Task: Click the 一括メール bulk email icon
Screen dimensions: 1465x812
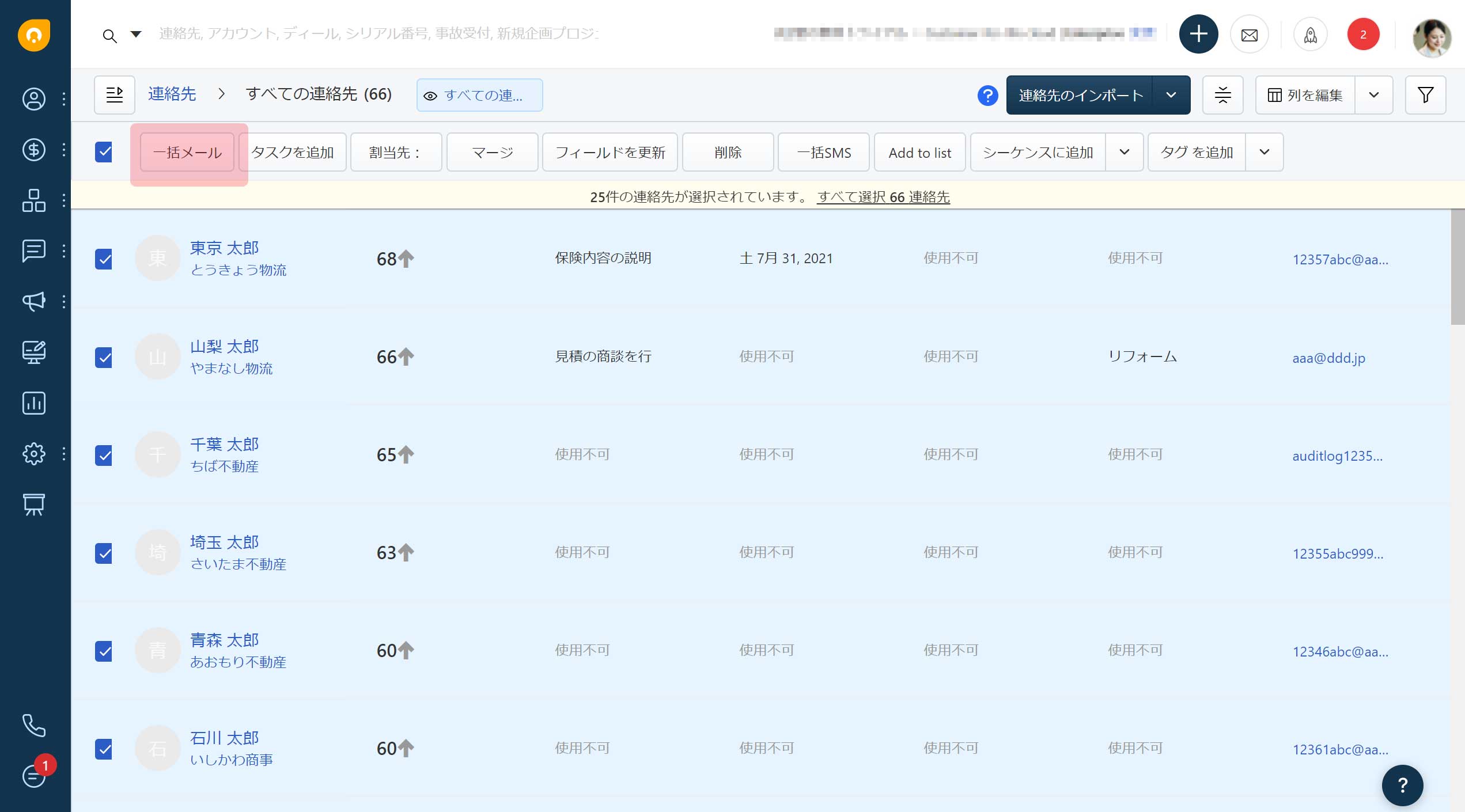Action: point(189,153)
